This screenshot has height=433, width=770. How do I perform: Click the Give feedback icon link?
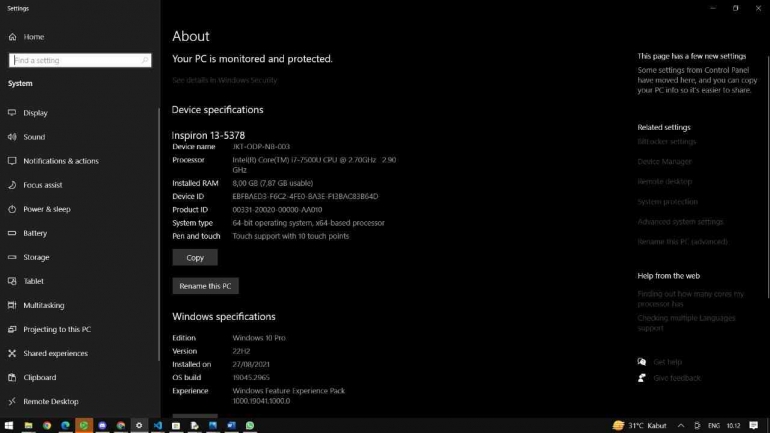[x=642, y=378]
